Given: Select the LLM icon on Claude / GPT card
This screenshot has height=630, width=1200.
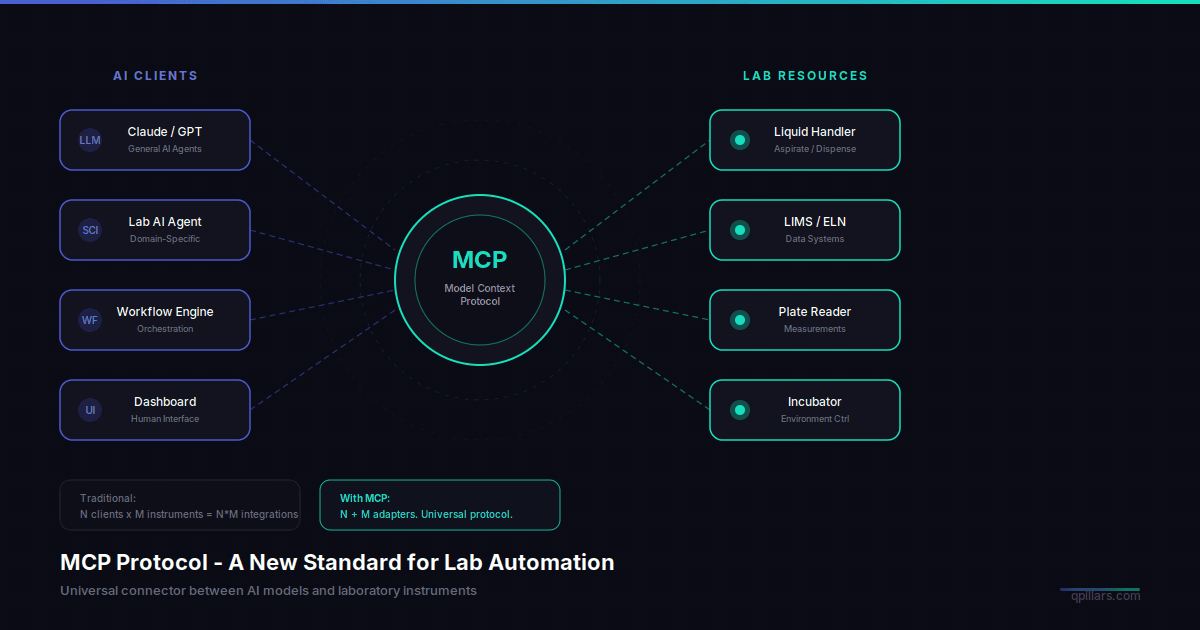Looking at the screenshot, I should 89,140.
